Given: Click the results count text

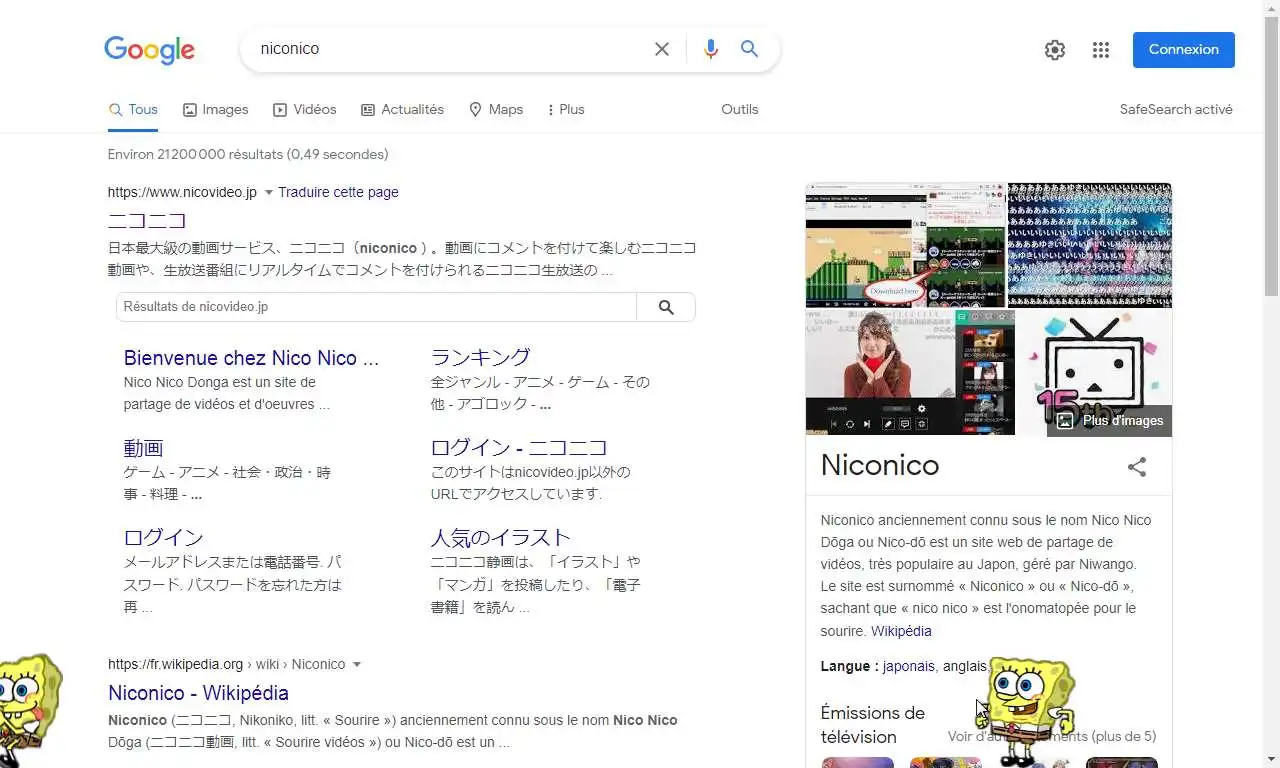Looking at the screenshot, I should pyautogui.click(x=248, y=155).
